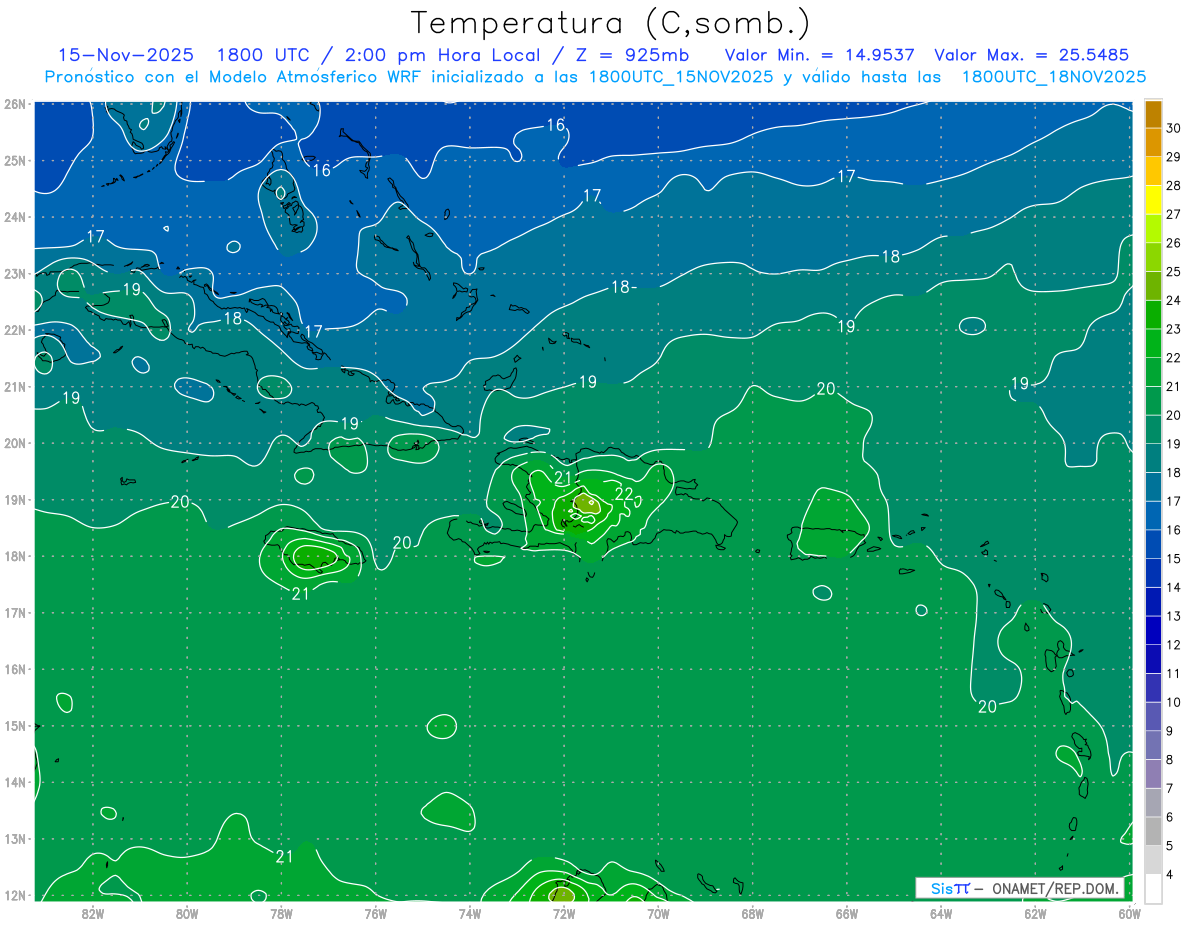
Task: Click the 82W longitude axis label
Action: click(93, 913)
